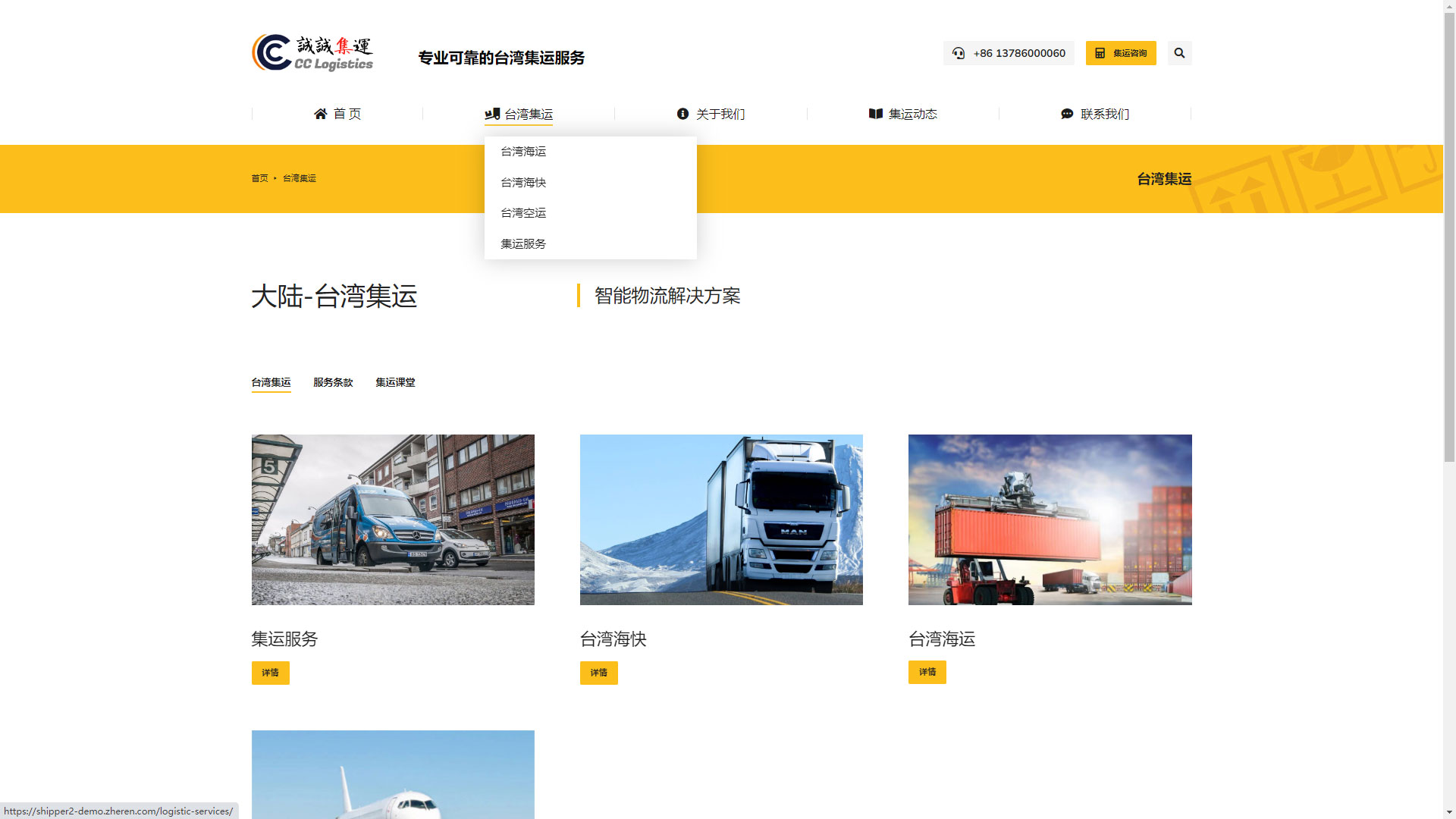This screenshot has height=819, width=1456.
Task: Click the page vertical scrollbar
Action: click(1449, 238)
